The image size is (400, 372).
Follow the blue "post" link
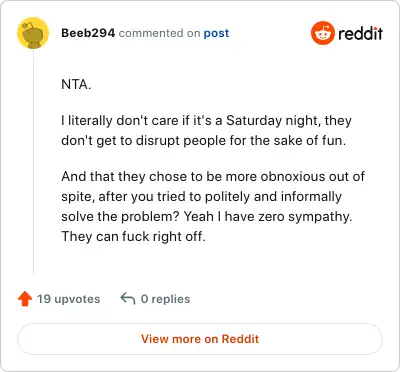[216, 33]
